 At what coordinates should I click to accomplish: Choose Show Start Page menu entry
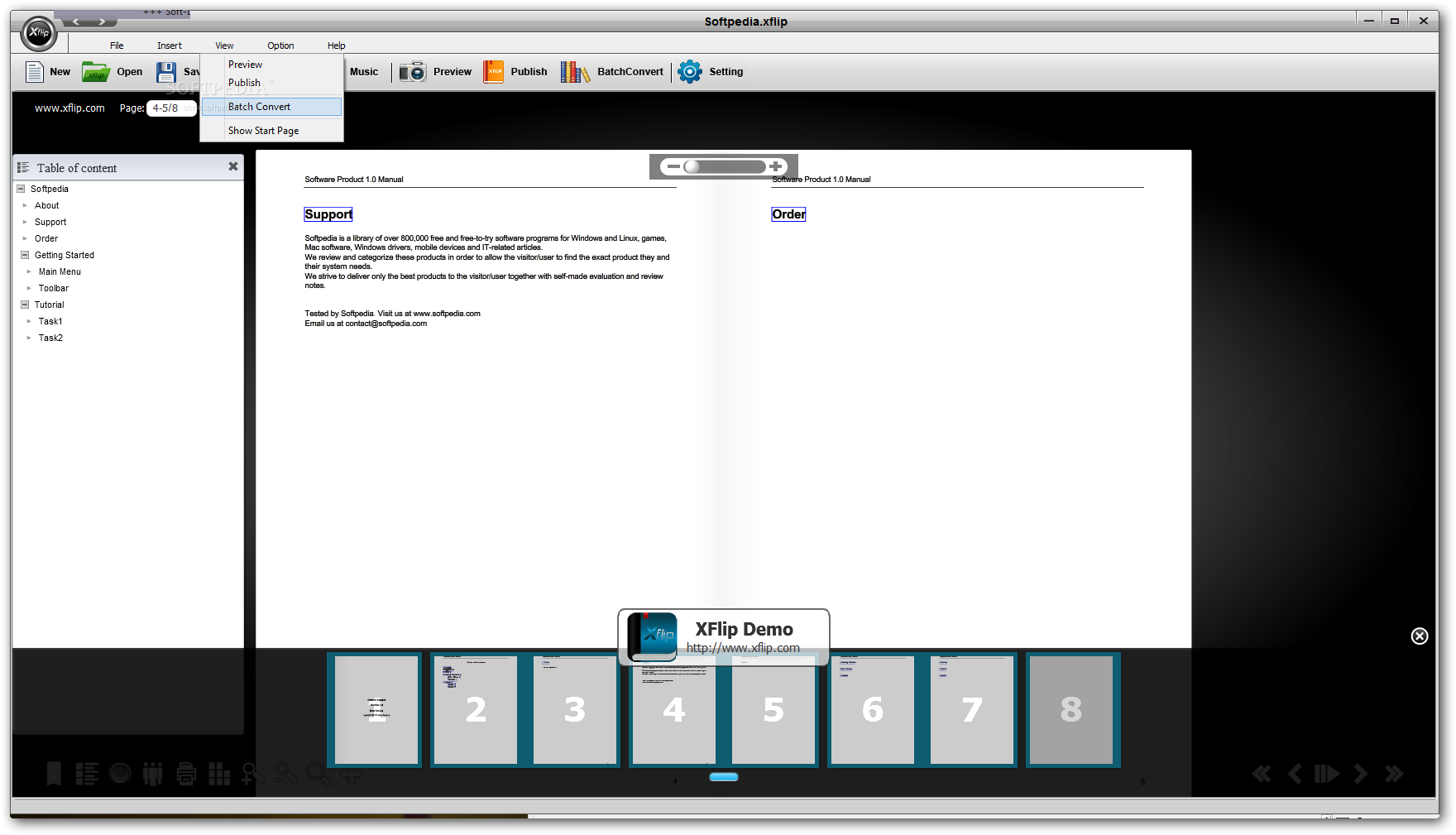(x=272, y=131)
